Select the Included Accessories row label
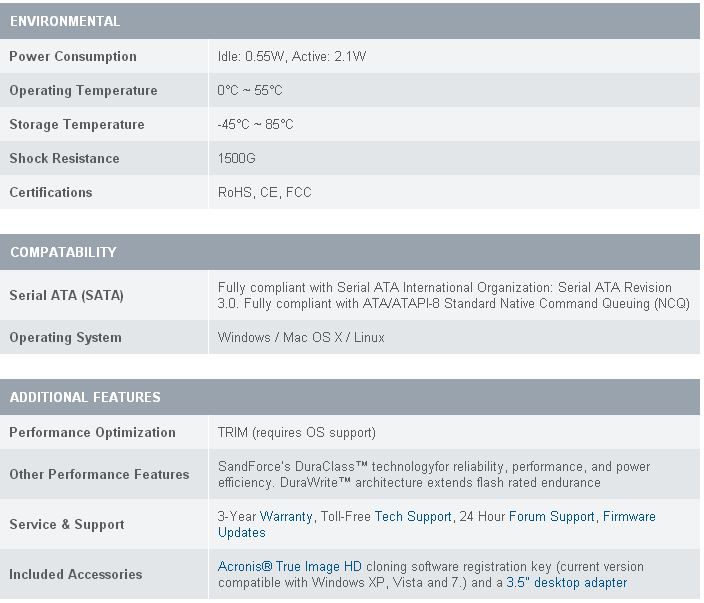Image resolution: width=704 pixels, height=603 pixels. tap(76, 575)
